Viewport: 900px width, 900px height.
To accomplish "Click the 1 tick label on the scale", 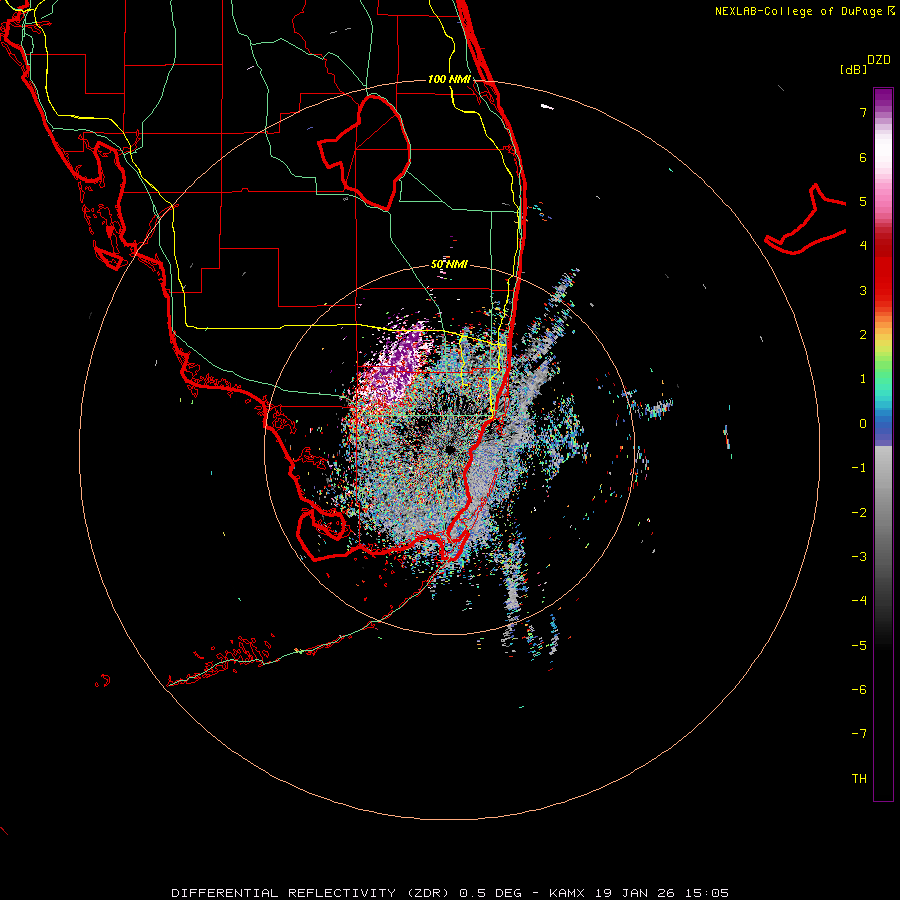I will (x=863, y=379).
